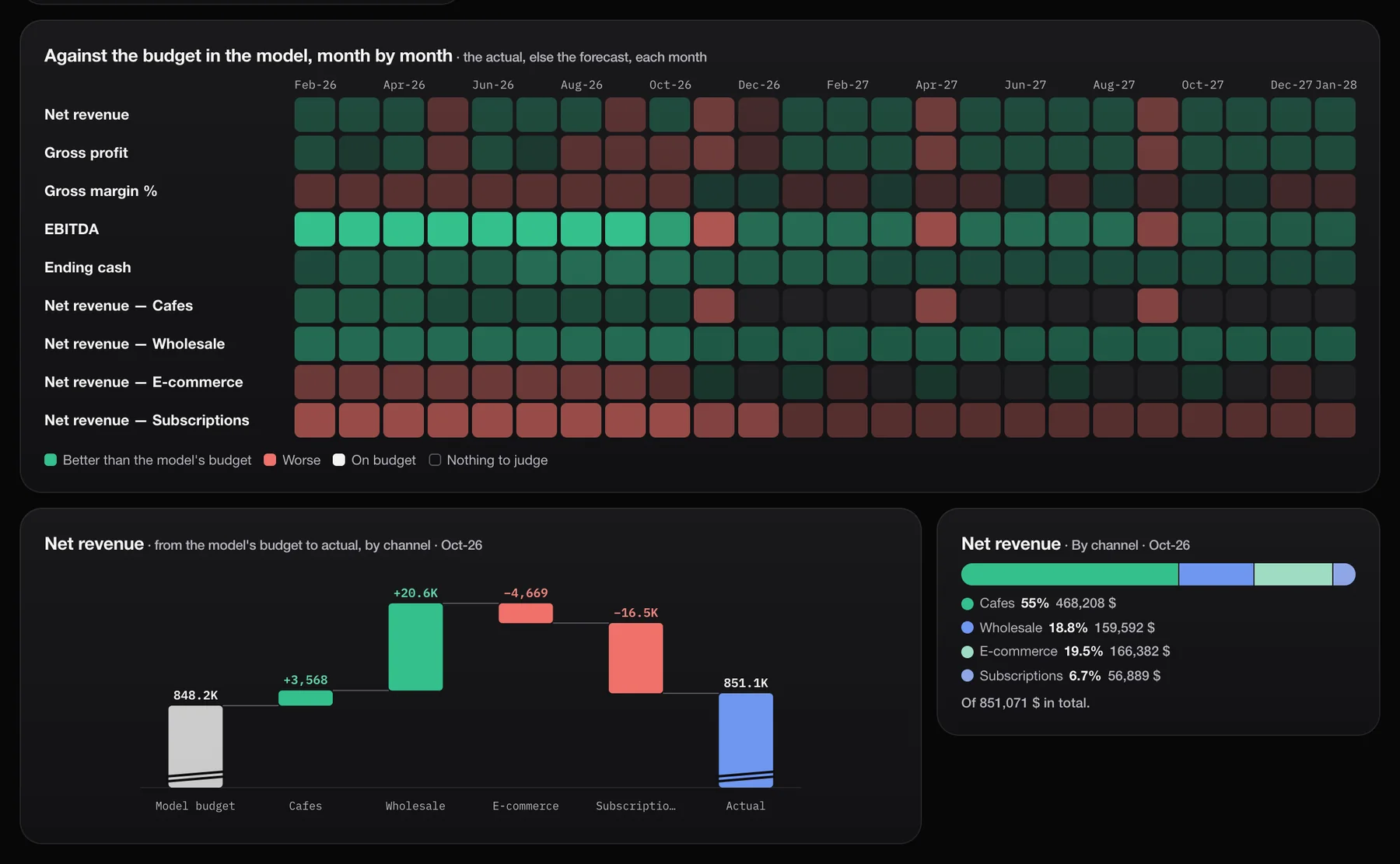The height and width of the screenshot is (864, 1400).
Task: Click the 'Against the budget in the model' heading
Action: (248, 56)
